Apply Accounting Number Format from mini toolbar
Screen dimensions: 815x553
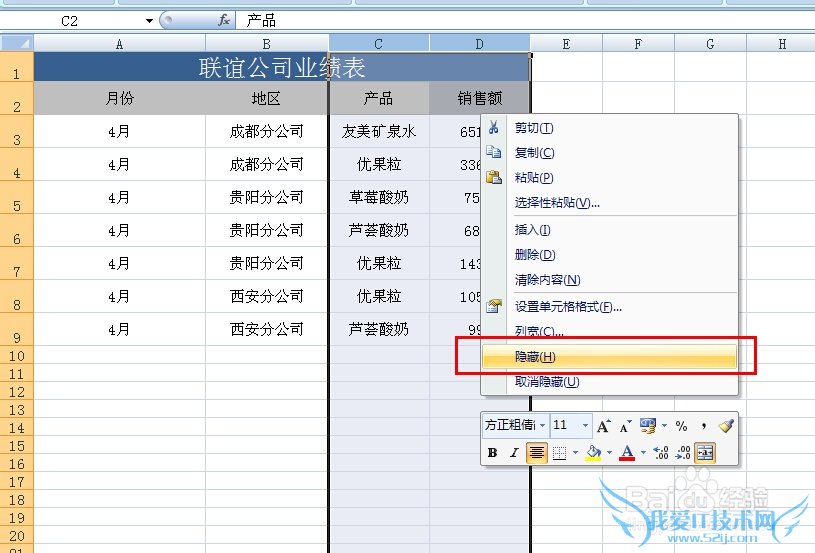click(x=648, y=426)
